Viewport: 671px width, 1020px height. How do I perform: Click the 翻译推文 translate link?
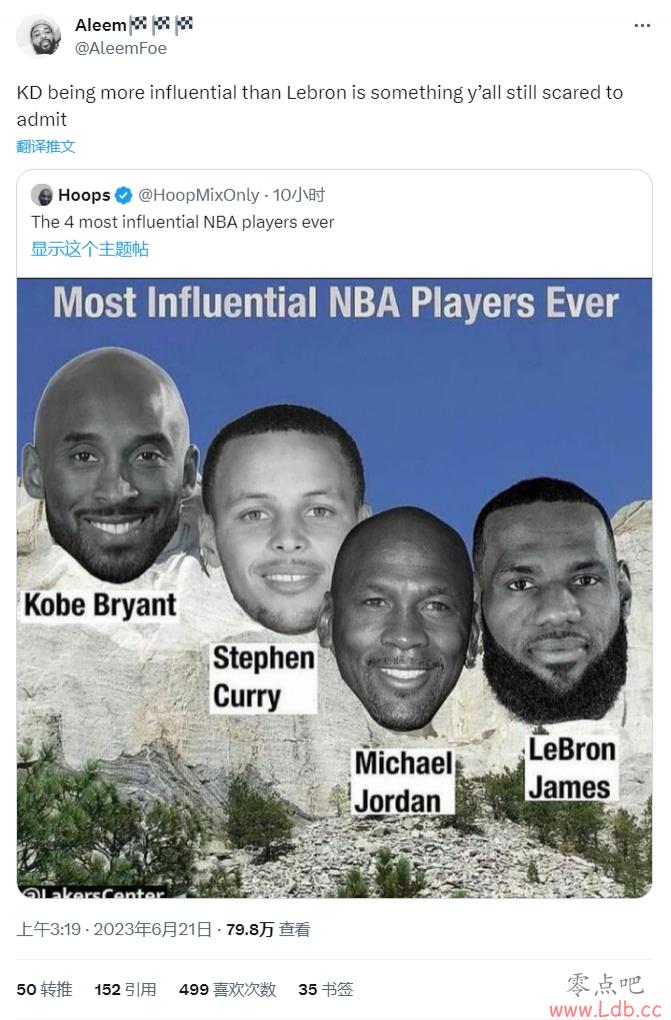point(46,146)
